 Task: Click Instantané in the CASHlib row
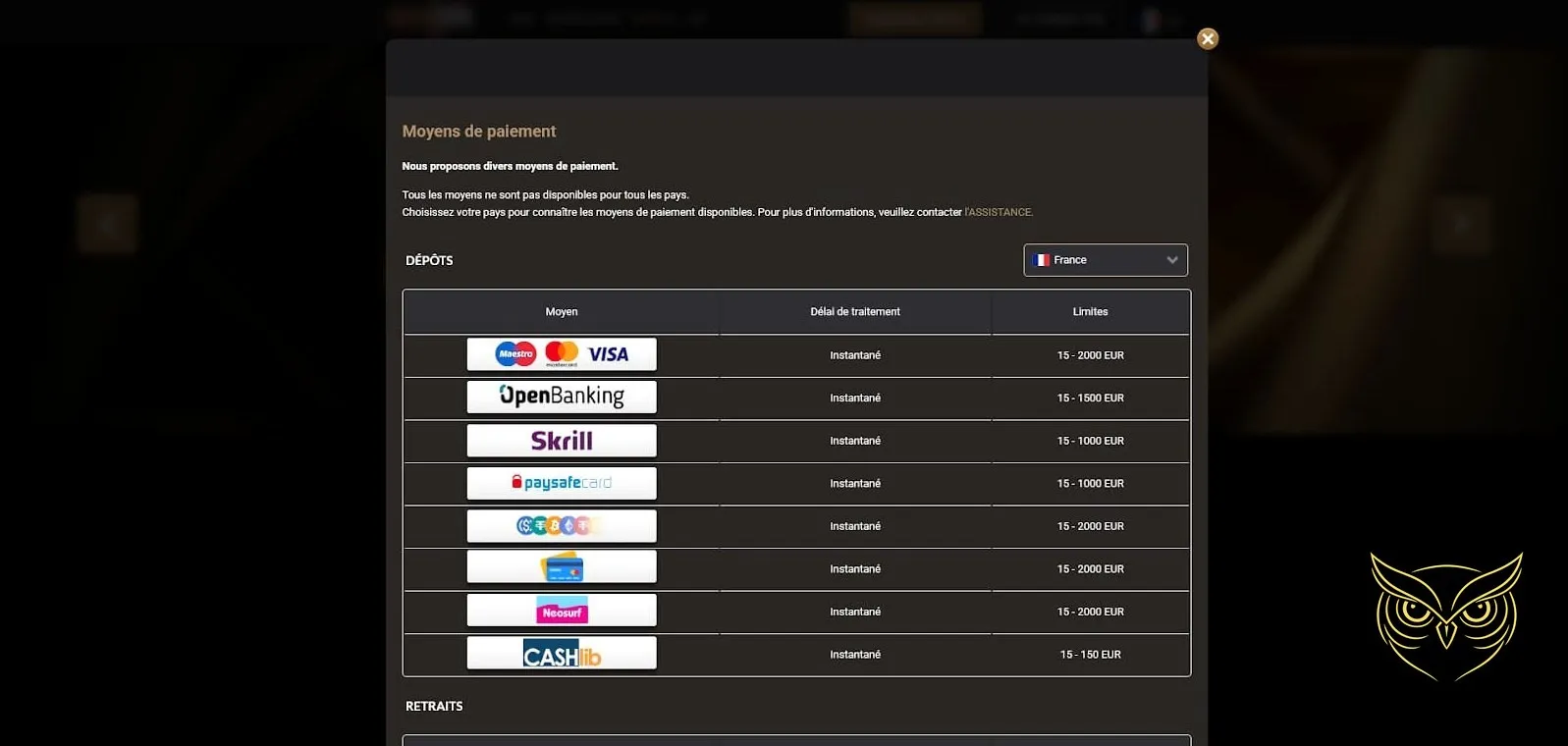coord(855,655)
